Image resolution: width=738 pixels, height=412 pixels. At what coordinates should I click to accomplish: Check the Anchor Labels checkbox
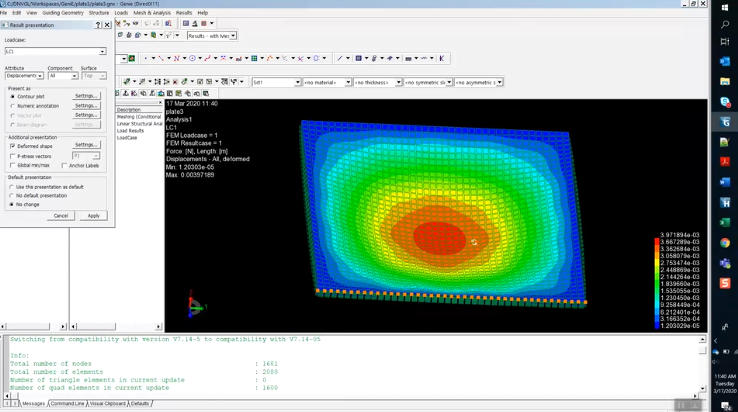64,165
